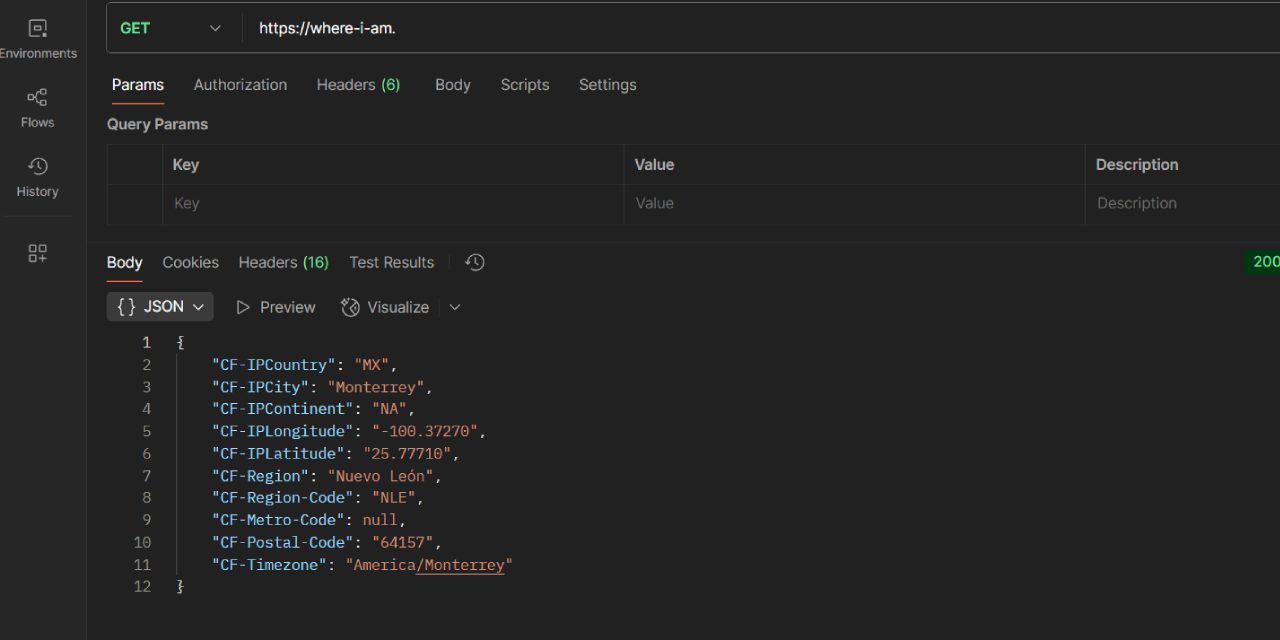Click the "Monterrey" city value
Screen dimensions: 1280x640
(x=380, y=387)
